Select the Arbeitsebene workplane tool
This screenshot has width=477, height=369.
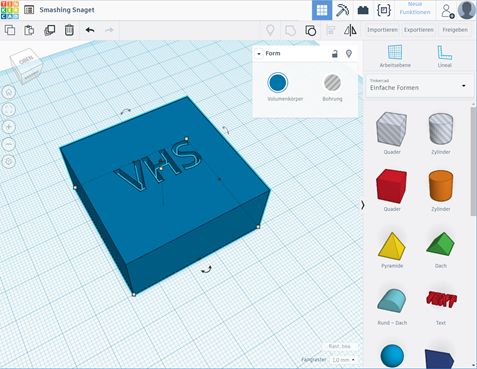[x=395, y=56]
